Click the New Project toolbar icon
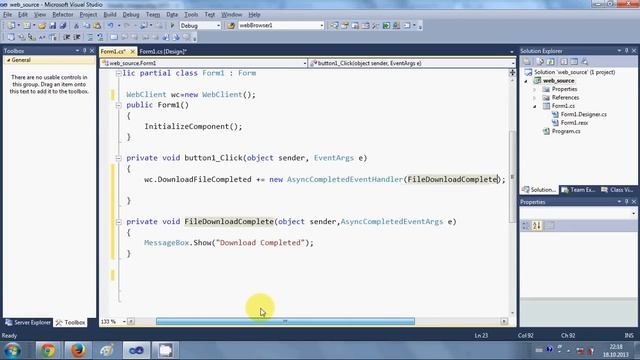The width and height of the screenshot is (640, 360). [11, 25]
